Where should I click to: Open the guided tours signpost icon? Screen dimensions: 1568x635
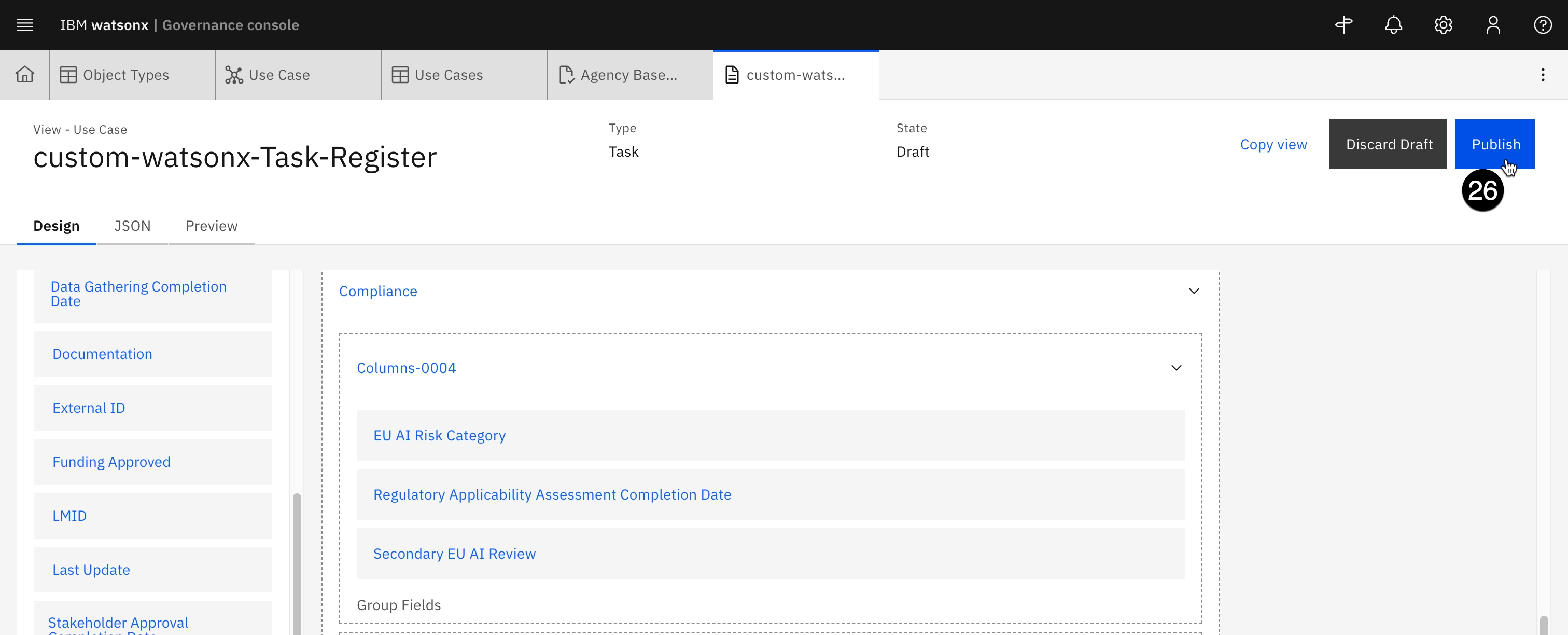[1343, 25]
